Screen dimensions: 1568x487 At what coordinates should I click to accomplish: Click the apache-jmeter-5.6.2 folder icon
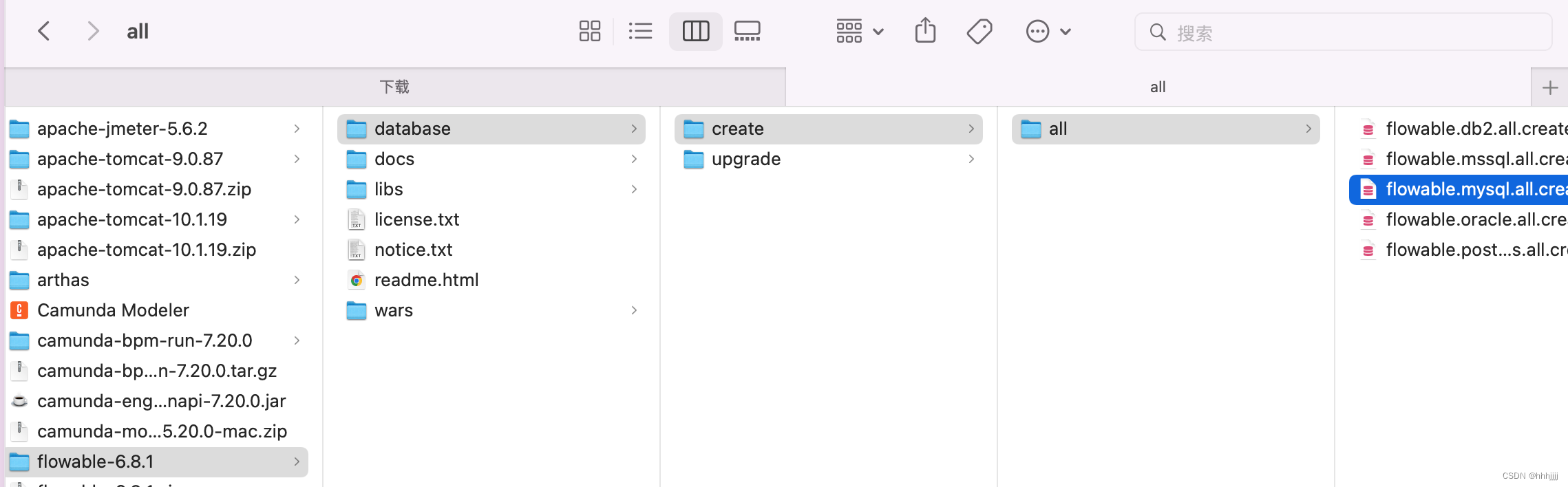[19, 129]
